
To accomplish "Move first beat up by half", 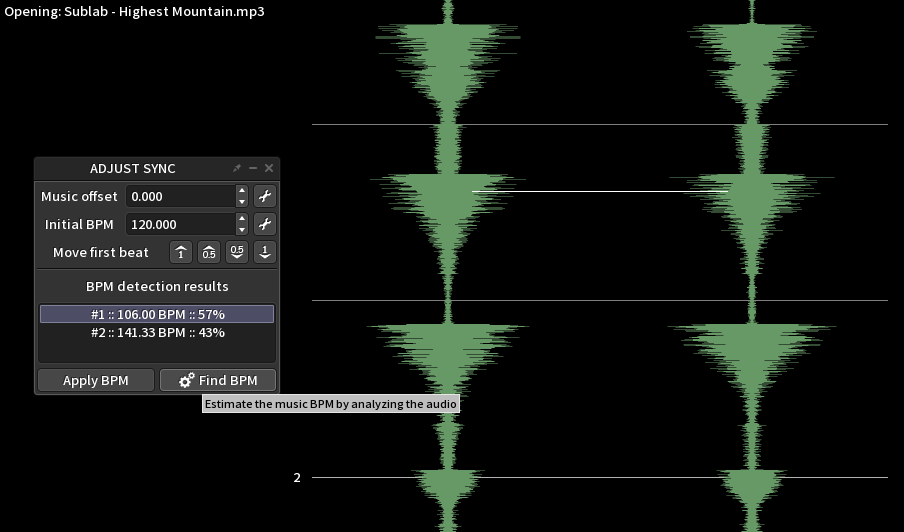I will 208,253.
